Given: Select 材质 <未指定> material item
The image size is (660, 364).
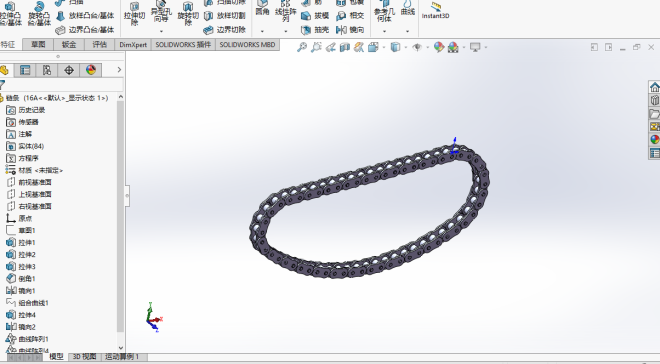Looking at the screenshot, I should [35, 170].
